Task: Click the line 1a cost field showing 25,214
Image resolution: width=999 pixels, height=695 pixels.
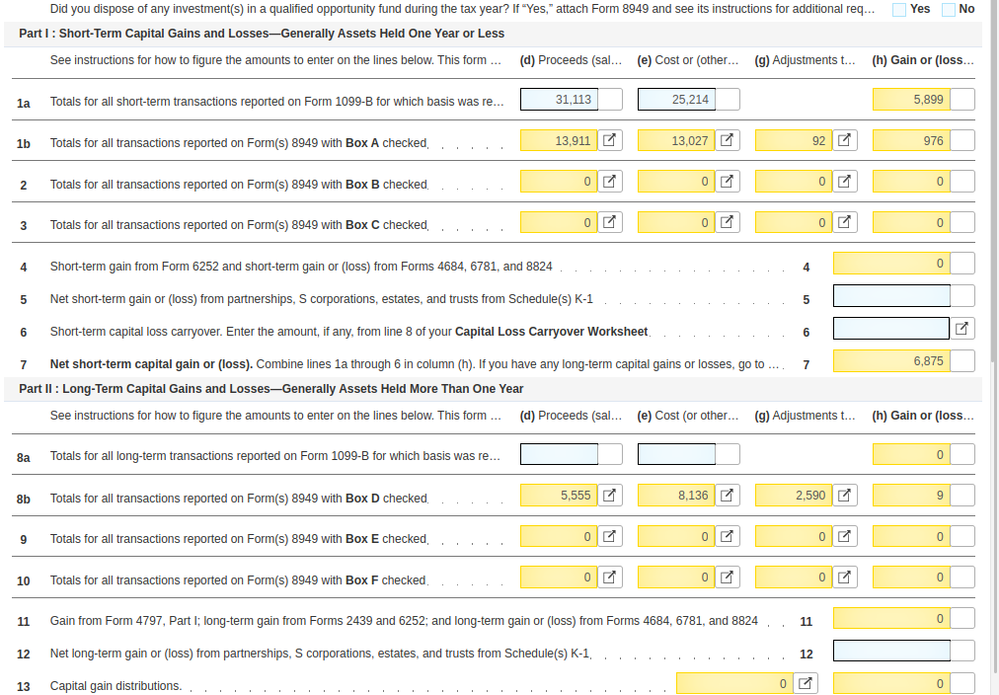Action: [x=677, y=100]
